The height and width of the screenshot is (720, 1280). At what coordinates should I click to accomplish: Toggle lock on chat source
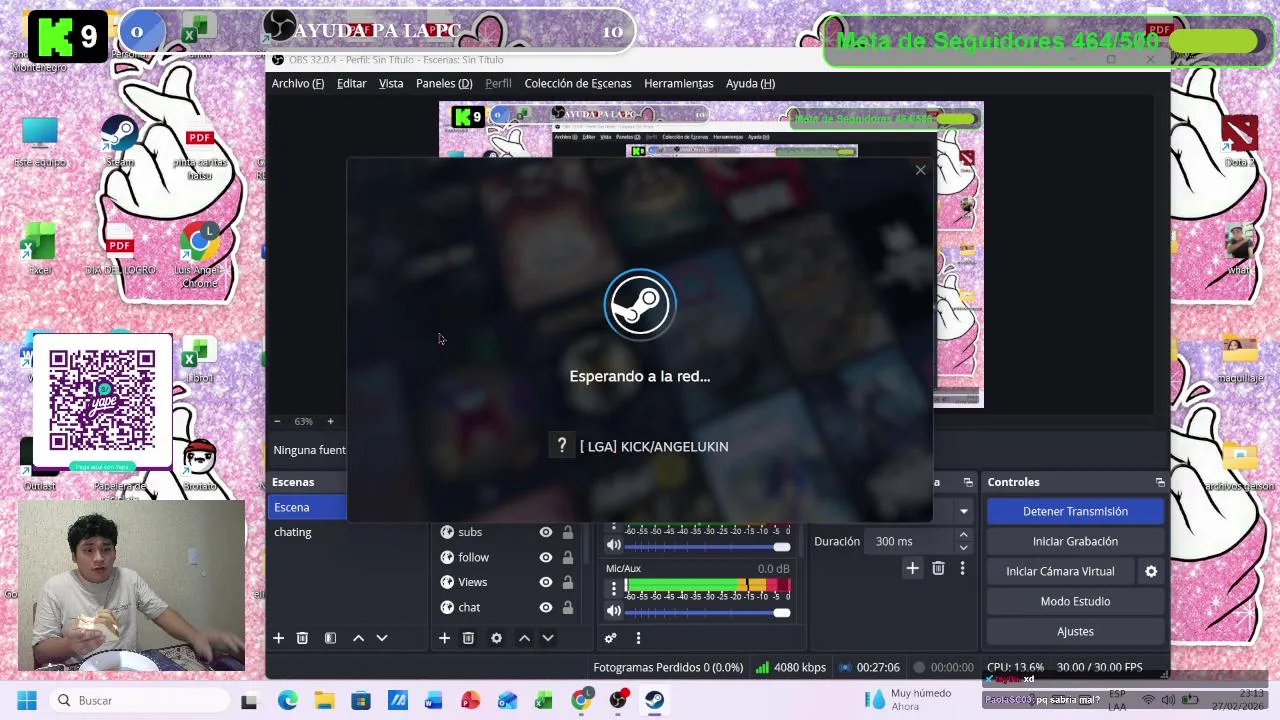tap(568, 607)
